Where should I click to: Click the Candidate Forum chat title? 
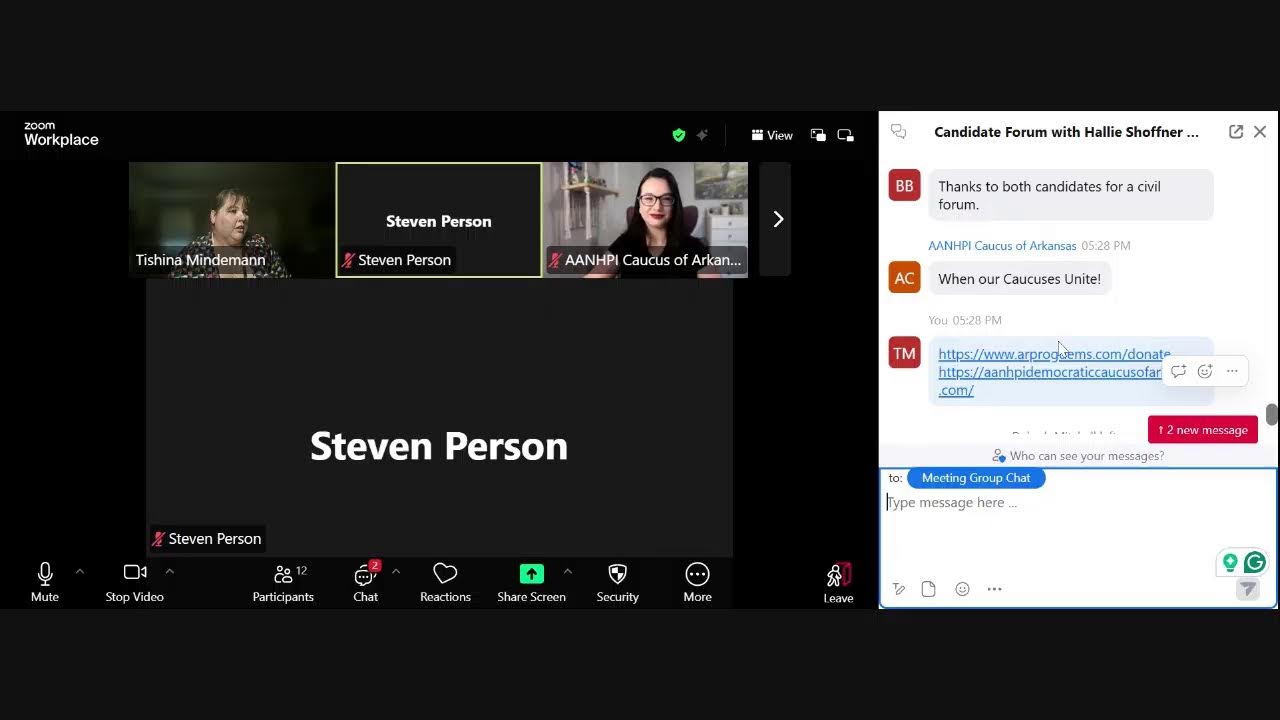tap(1066, 132)
